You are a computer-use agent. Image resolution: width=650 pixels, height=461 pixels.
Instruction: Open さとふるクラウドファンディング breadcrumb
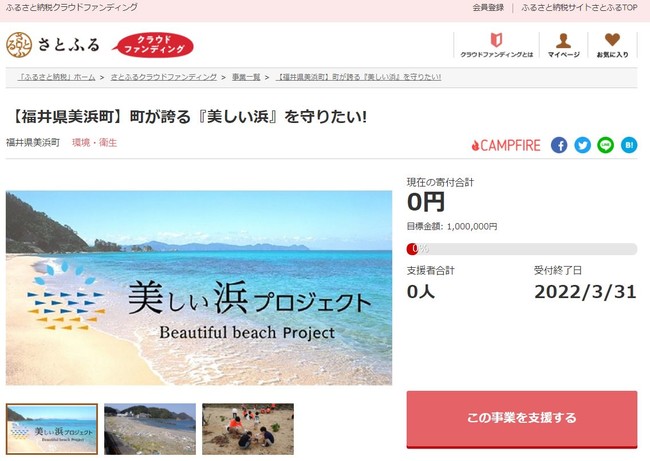[164, 77]
